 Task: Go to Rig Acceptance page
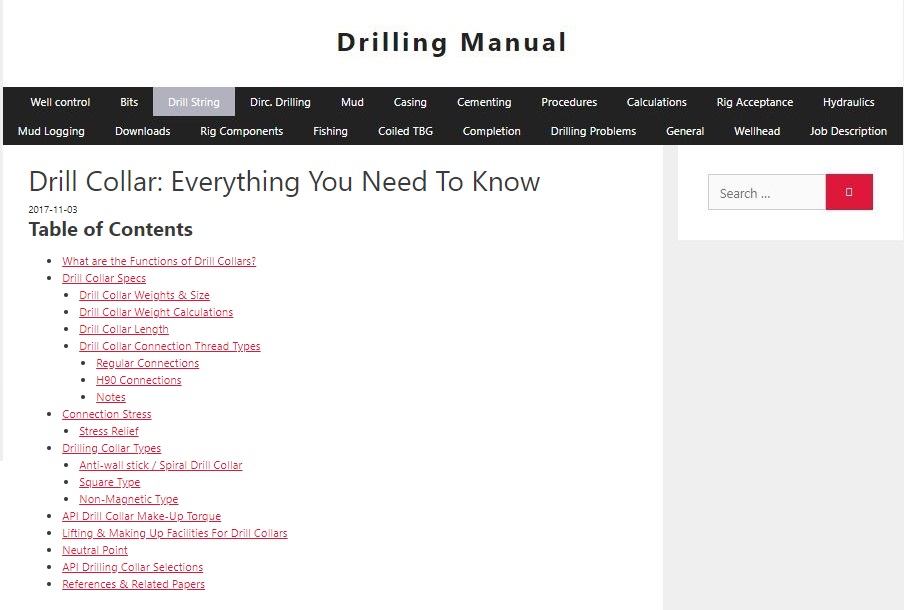(755, 102)
